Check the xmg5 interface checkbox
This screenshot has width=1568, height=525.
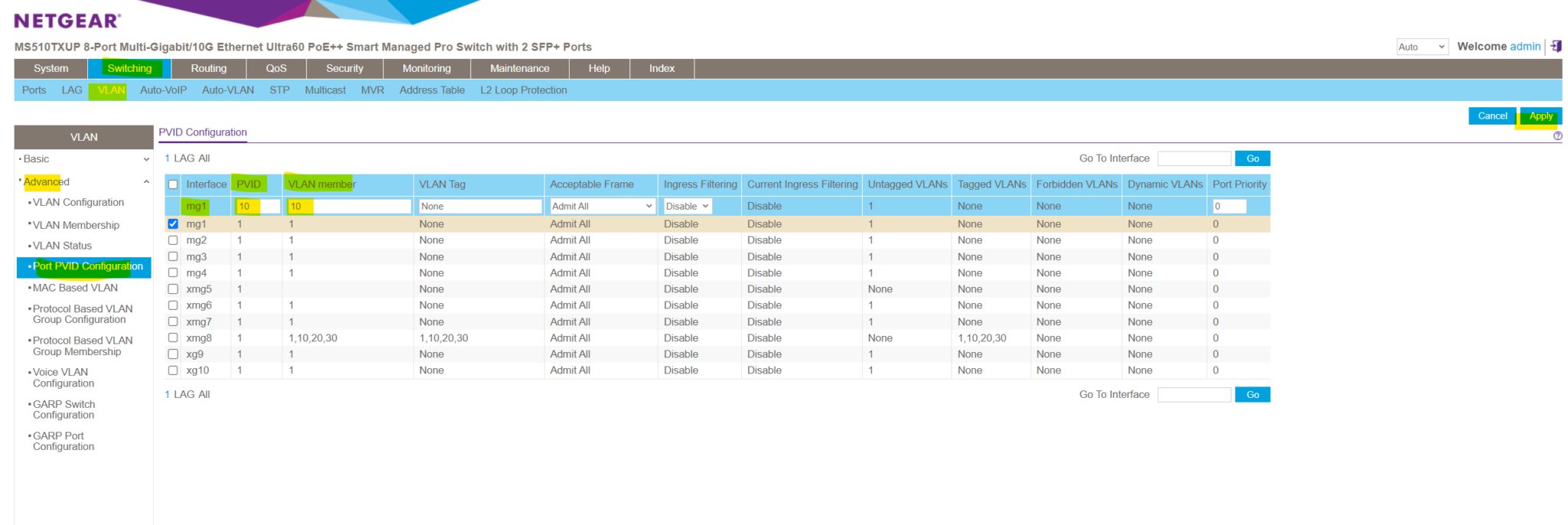173,289
